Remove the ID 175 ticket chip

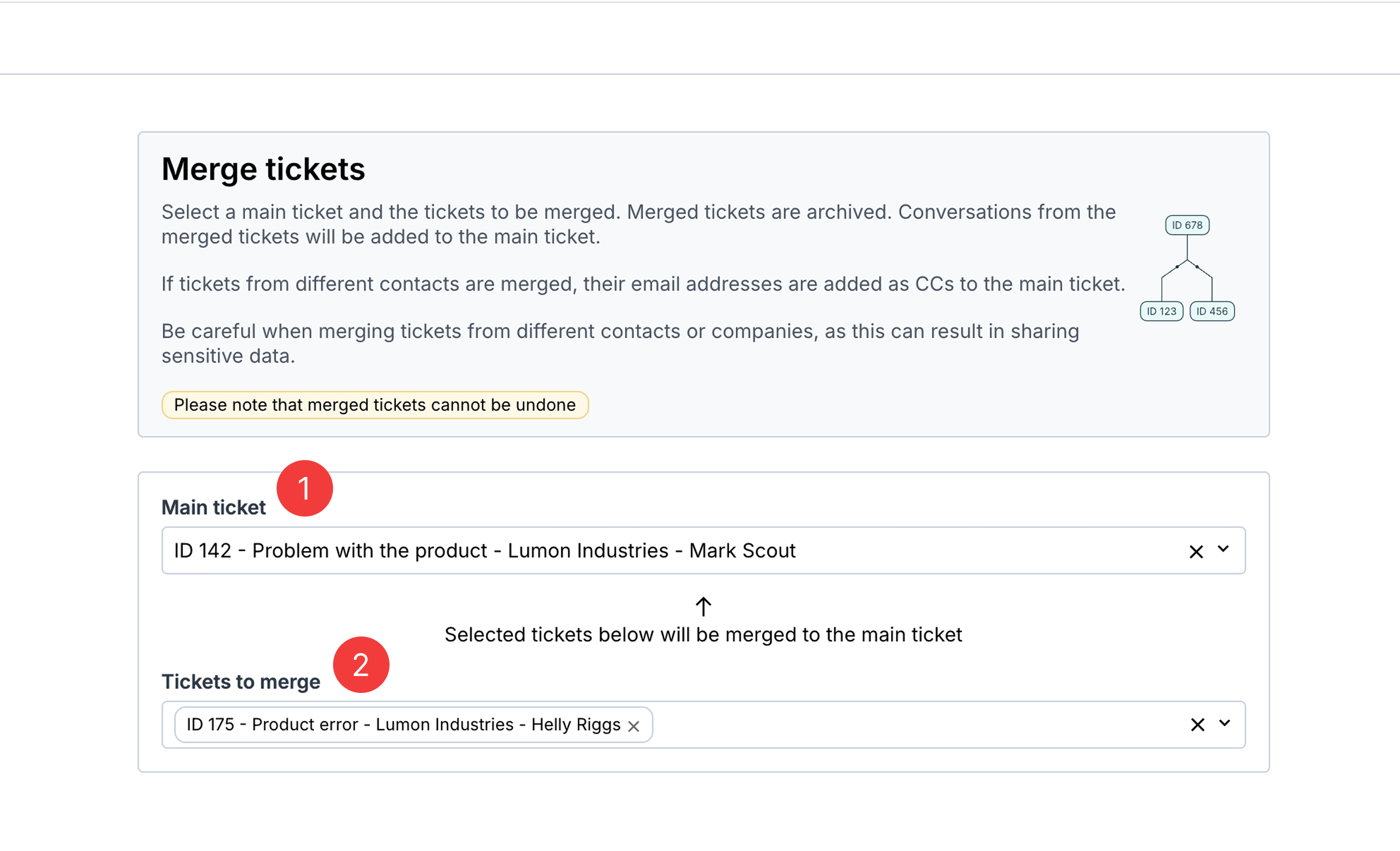pyautogui.click(x=634, y=726)
